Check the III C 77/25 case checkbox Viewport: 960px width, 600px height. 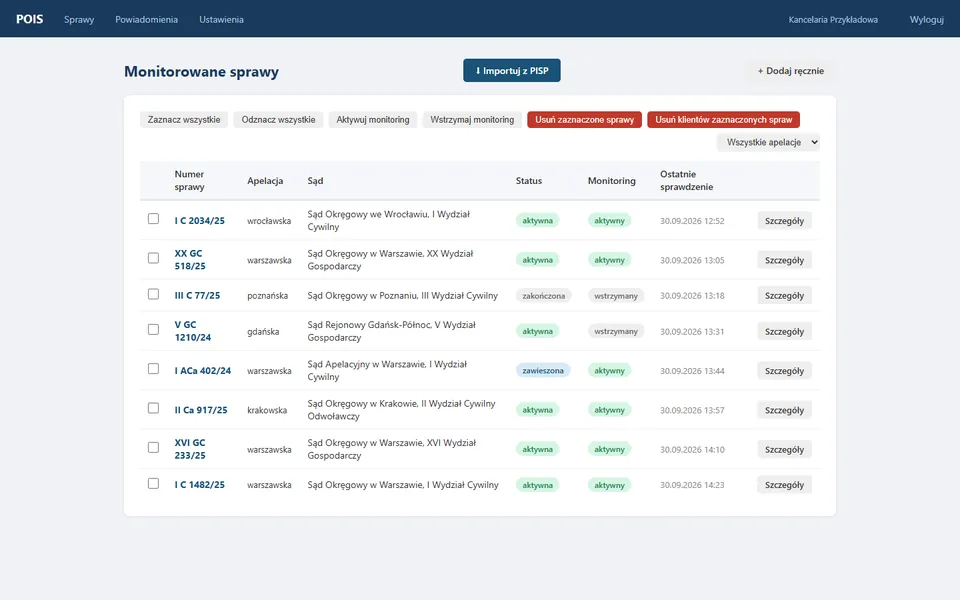click(153, 294)
